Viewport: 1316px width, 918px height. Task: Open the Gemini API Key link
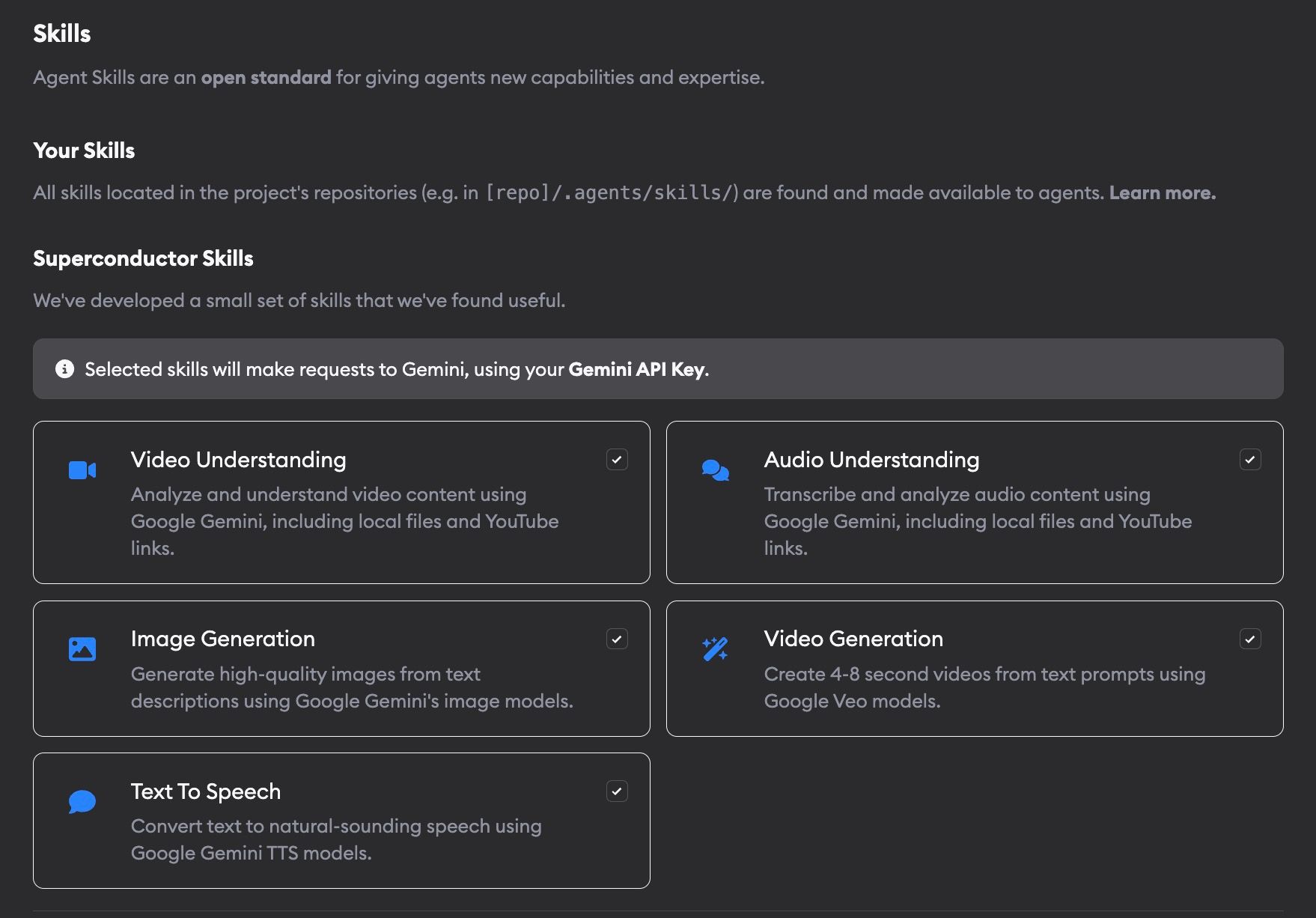[x=637, y=370]
